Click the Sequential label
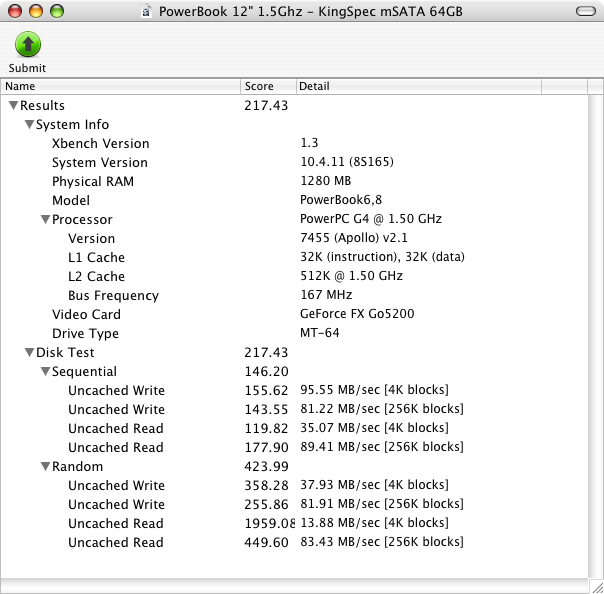Image resolution: width=604 pixels, height=594 pixels. click(84, 371)
